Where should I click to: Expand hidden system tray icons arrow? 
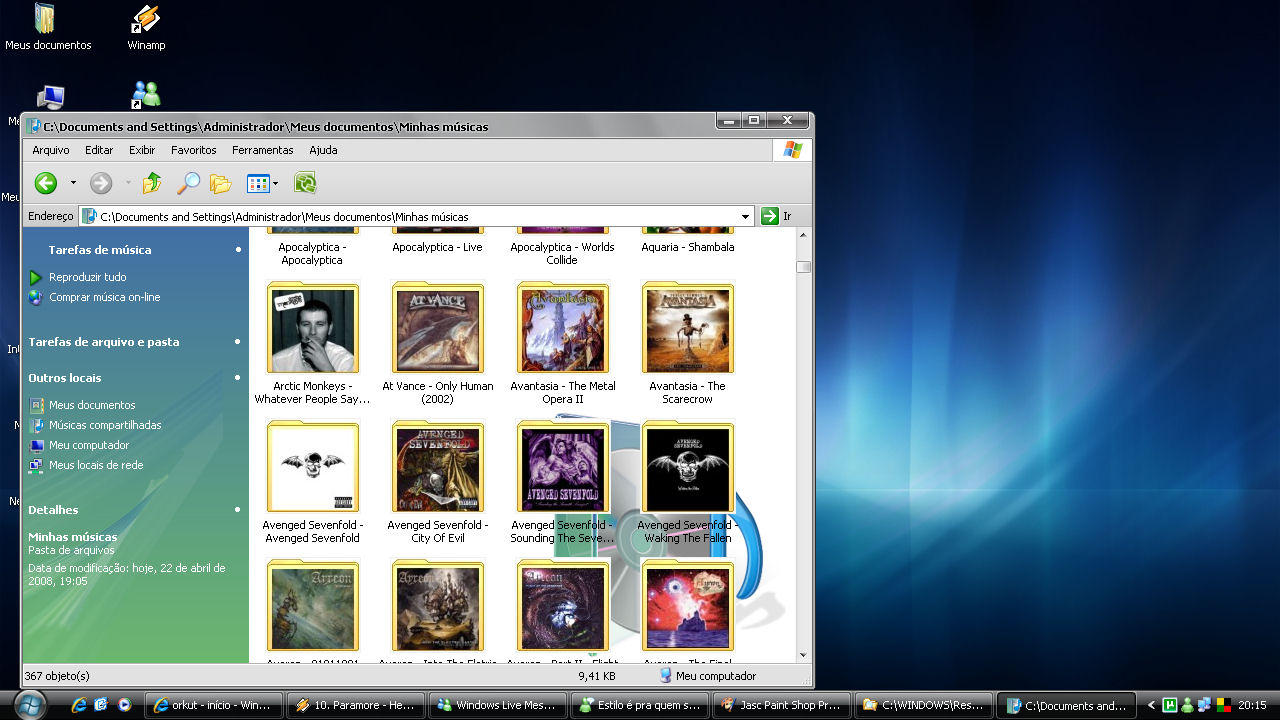(1152, 705)
